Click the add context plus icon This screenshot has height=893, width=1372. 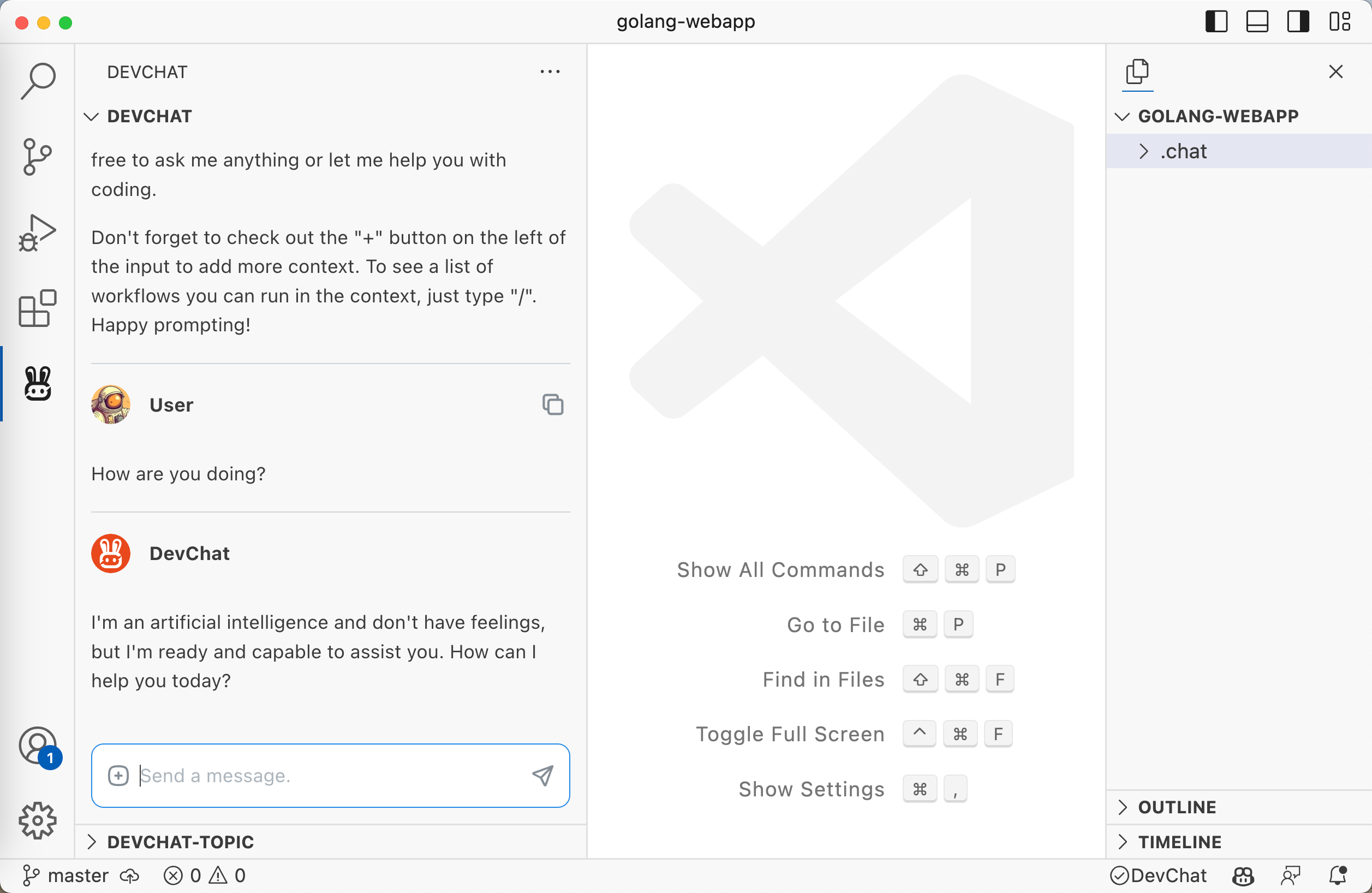[x=118, y=776]
